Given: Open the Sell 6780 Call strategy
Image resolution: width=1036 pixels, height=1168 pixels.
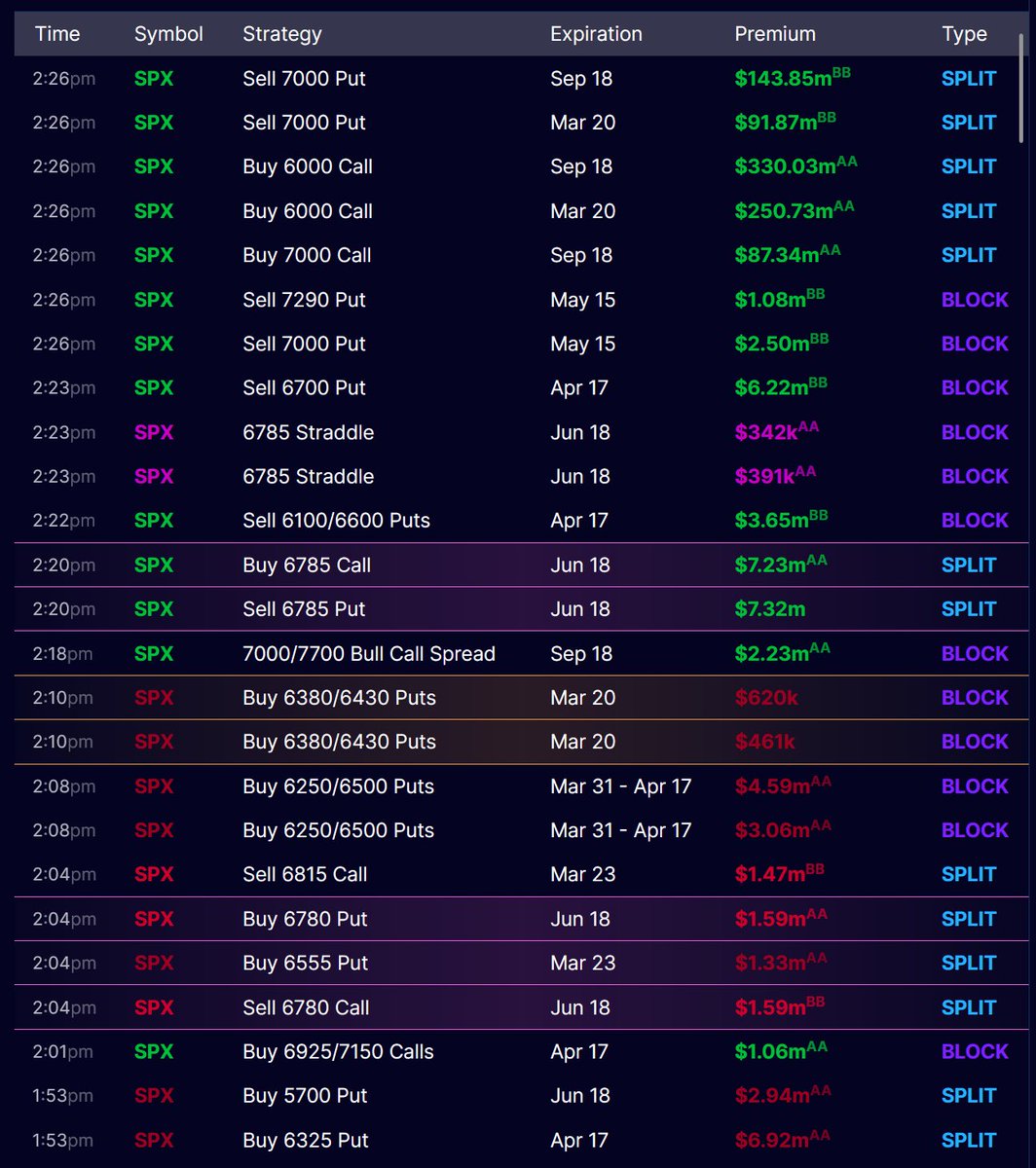Looking at the screenshot, I should (306, 1007).
